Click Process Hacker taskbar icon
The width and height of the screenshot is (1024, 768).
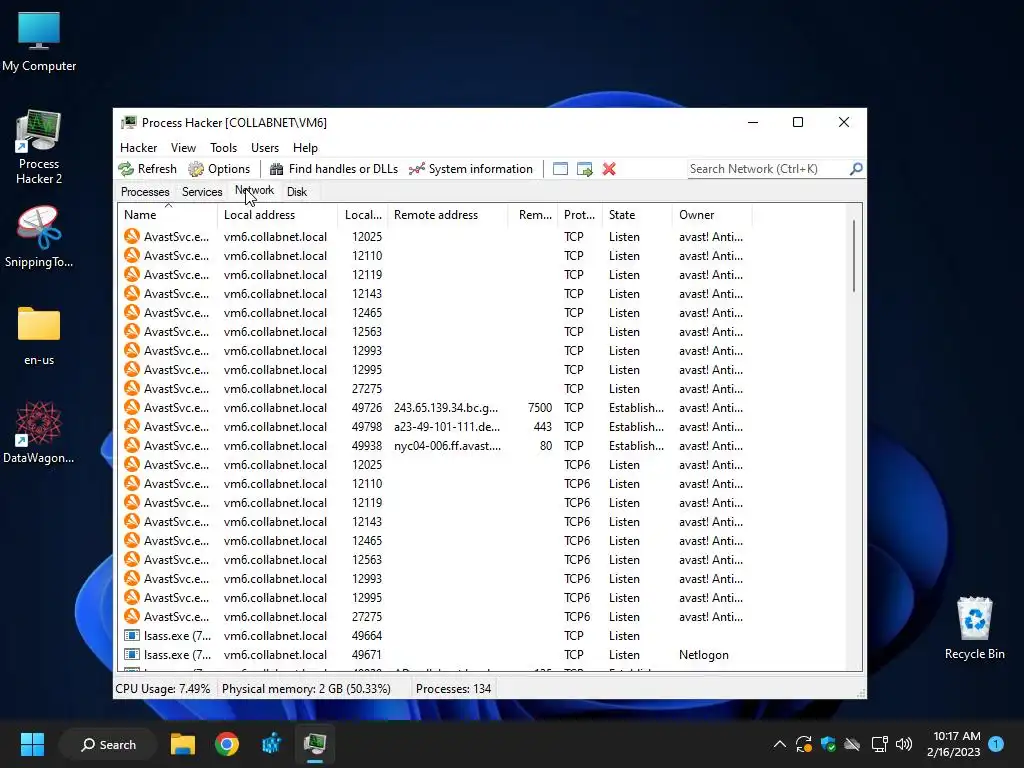pos(315,744)
